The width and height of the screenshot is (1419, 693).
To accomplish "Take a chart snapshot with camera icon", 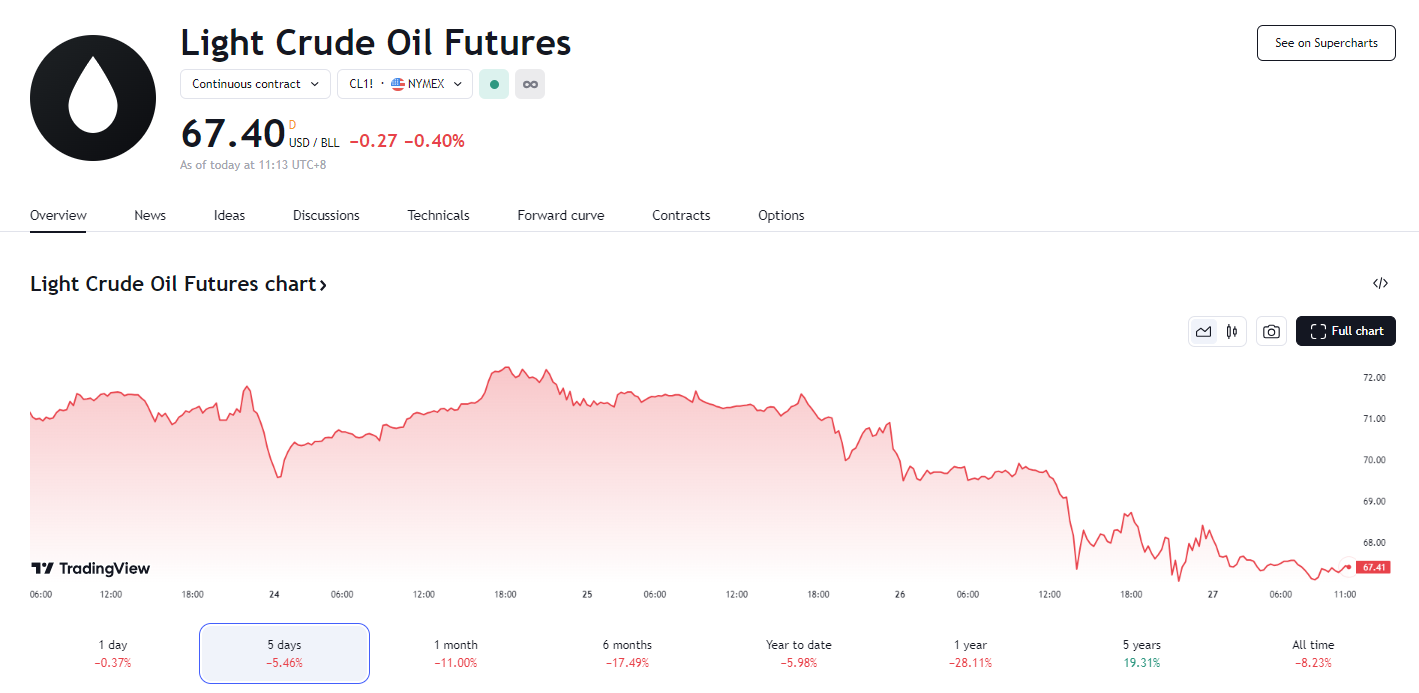I will coord(1271,331).
